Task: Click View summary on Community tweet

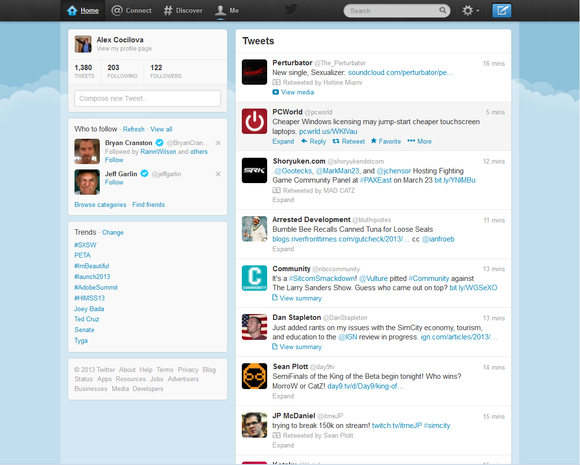Action: click(297, 298)
